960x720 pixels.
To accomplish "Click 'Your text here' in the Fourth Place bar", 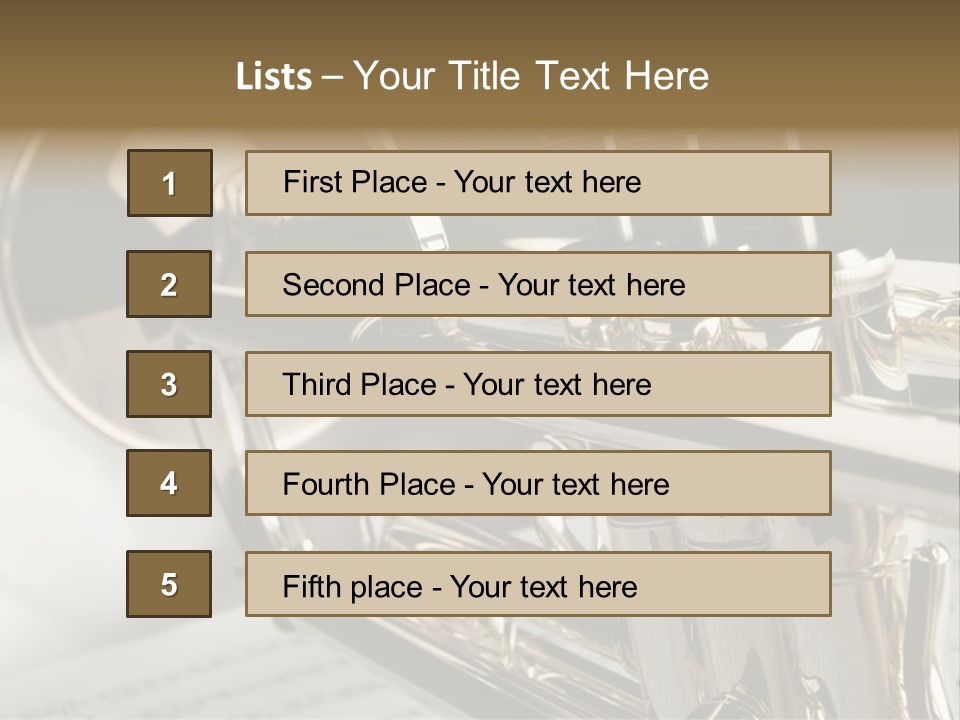I will click(575, 485).
